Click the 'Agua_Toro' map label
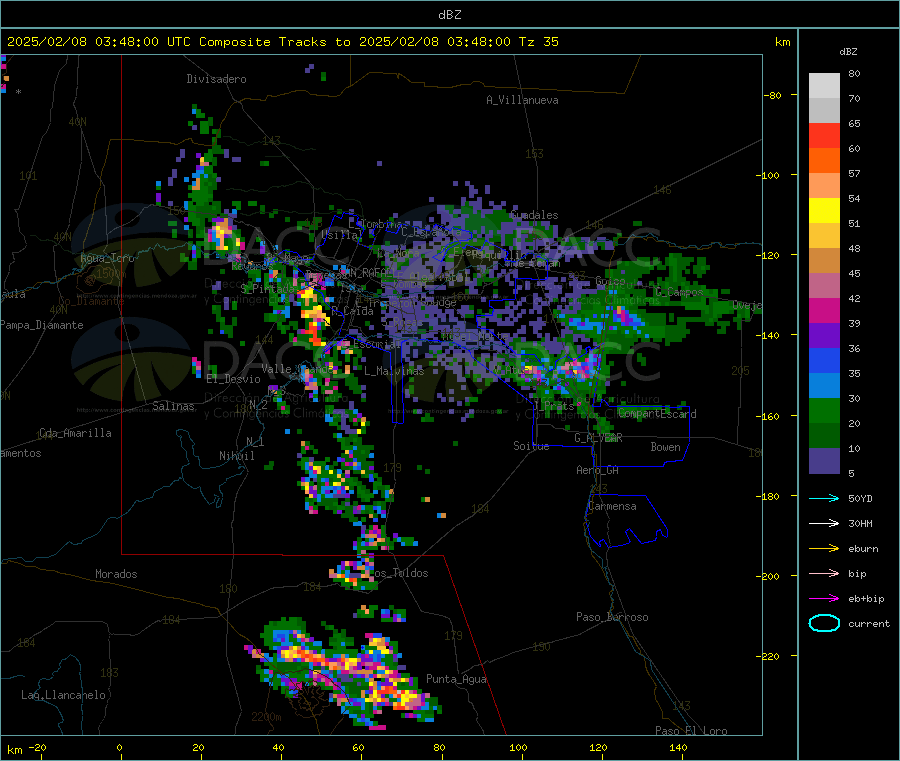 [107, 258]
